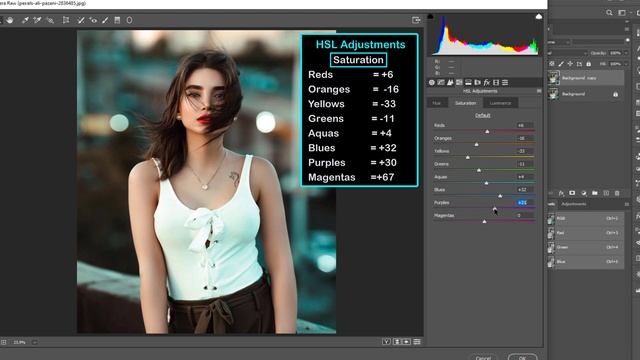The image size is (640, 360).
Task: Click the Aquas saturation slider handle
Action: click(x=486, y=183)
